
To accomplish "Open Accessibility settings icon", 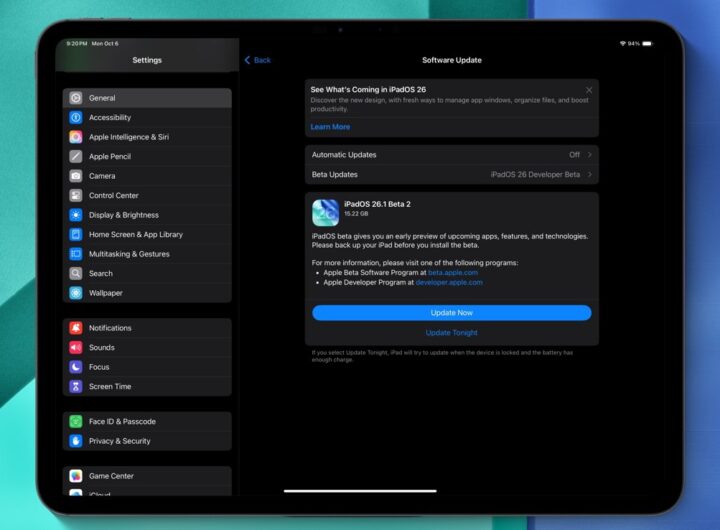I will tap(76, 118).
